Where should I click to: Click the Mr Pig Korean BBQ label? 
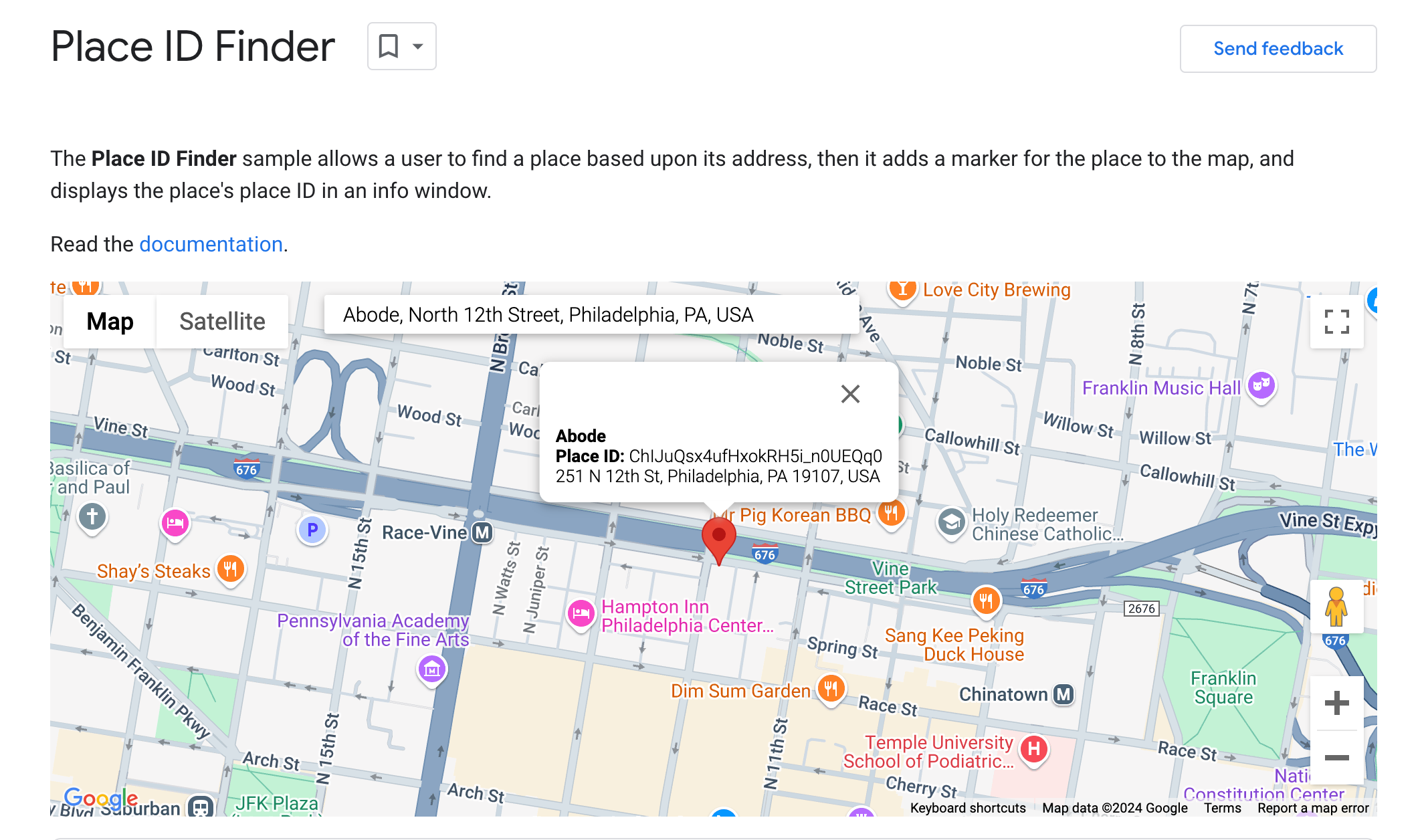tap(794, 515)
